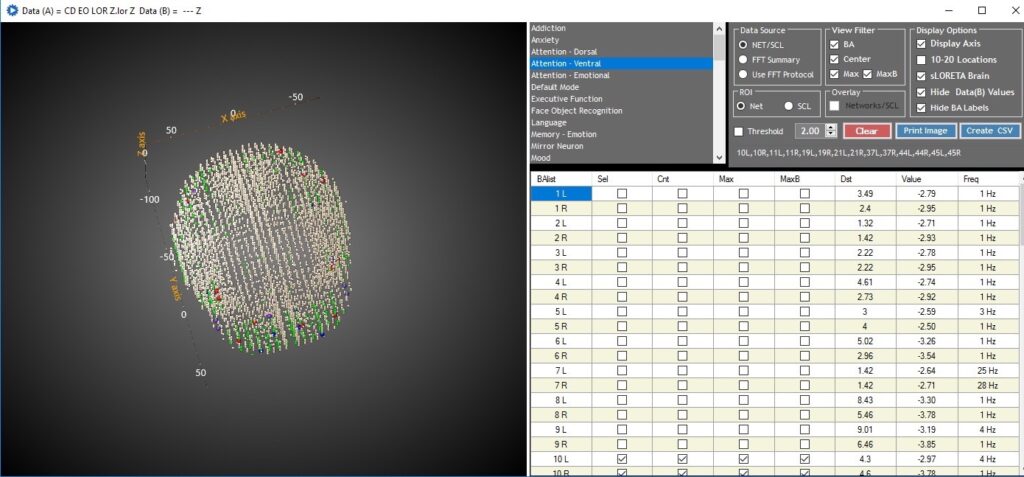The width and height of the screenshot is (1024, 477).
Task: Select Default Mode in the network list
Action: coord(555,87)
